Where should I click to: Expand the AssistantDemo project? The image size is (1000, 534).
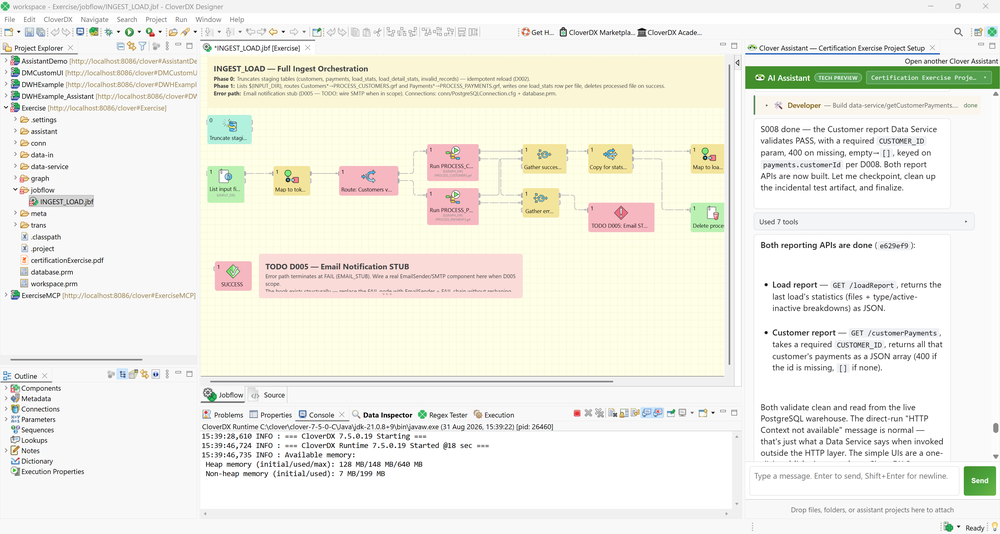coord(6,61)
